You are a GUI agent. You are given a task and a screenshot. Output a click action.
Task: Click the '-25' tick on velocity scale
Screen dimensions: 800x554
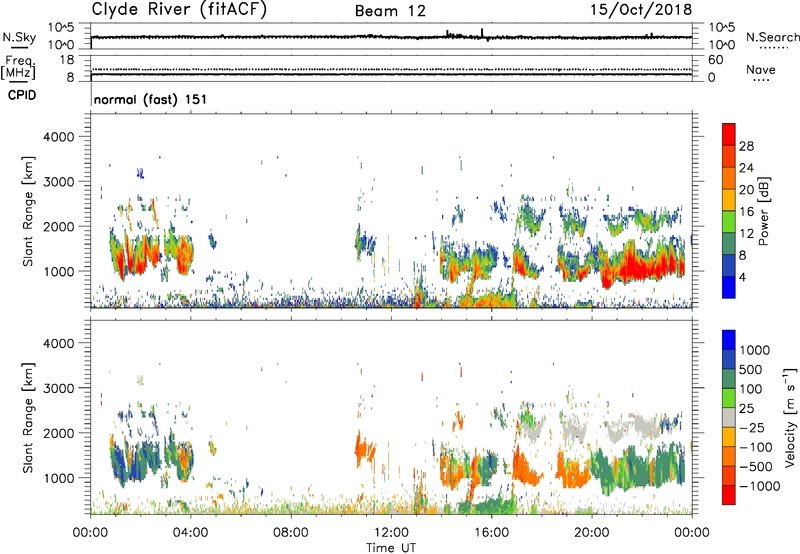tap(752, 427)
